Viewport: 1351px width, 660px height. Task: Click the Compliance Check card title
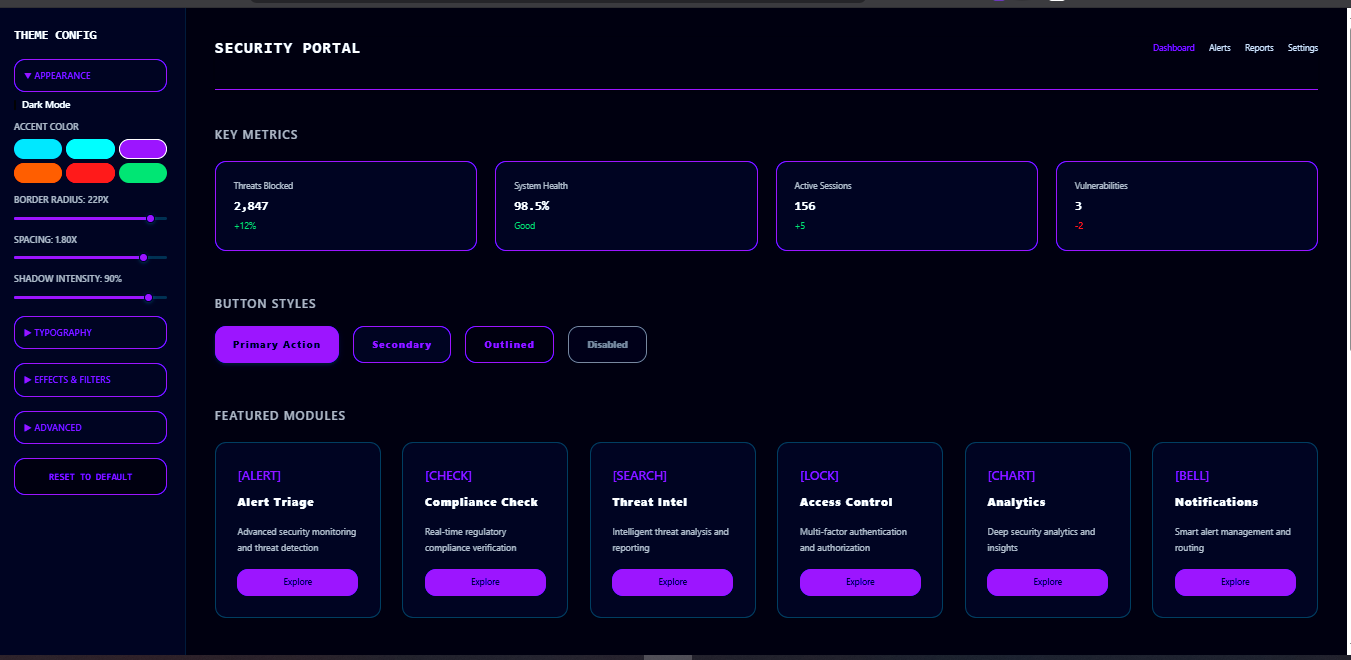coord(481,502)
